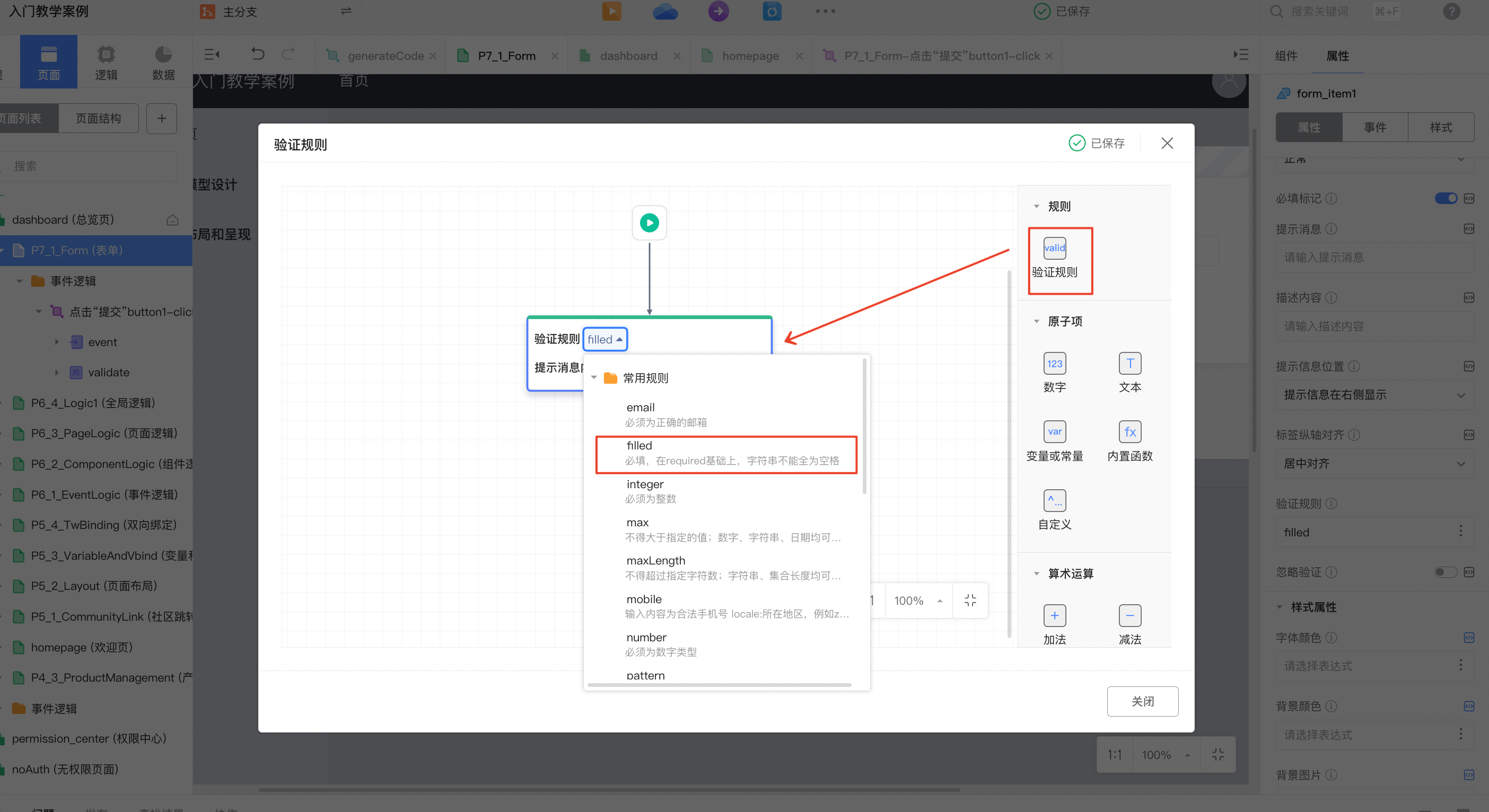This screenshot has height=812, width=1489.
Task: Click the help question mark icon
Action: 1451,11
